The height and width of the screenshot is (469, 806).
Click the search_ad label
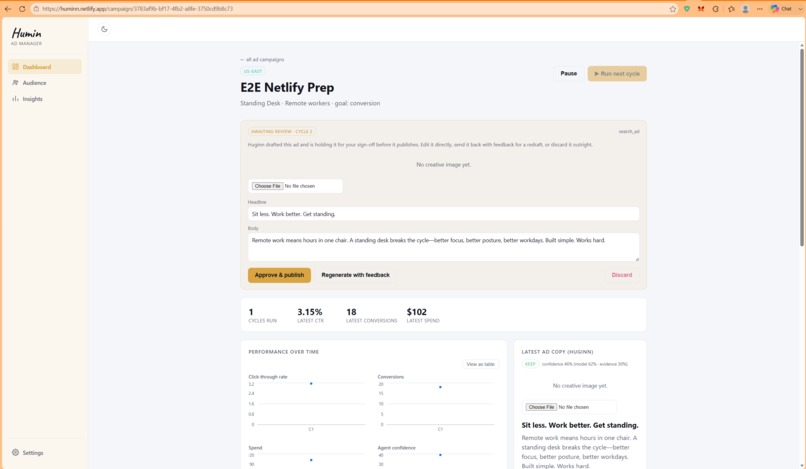pos(629,132)
